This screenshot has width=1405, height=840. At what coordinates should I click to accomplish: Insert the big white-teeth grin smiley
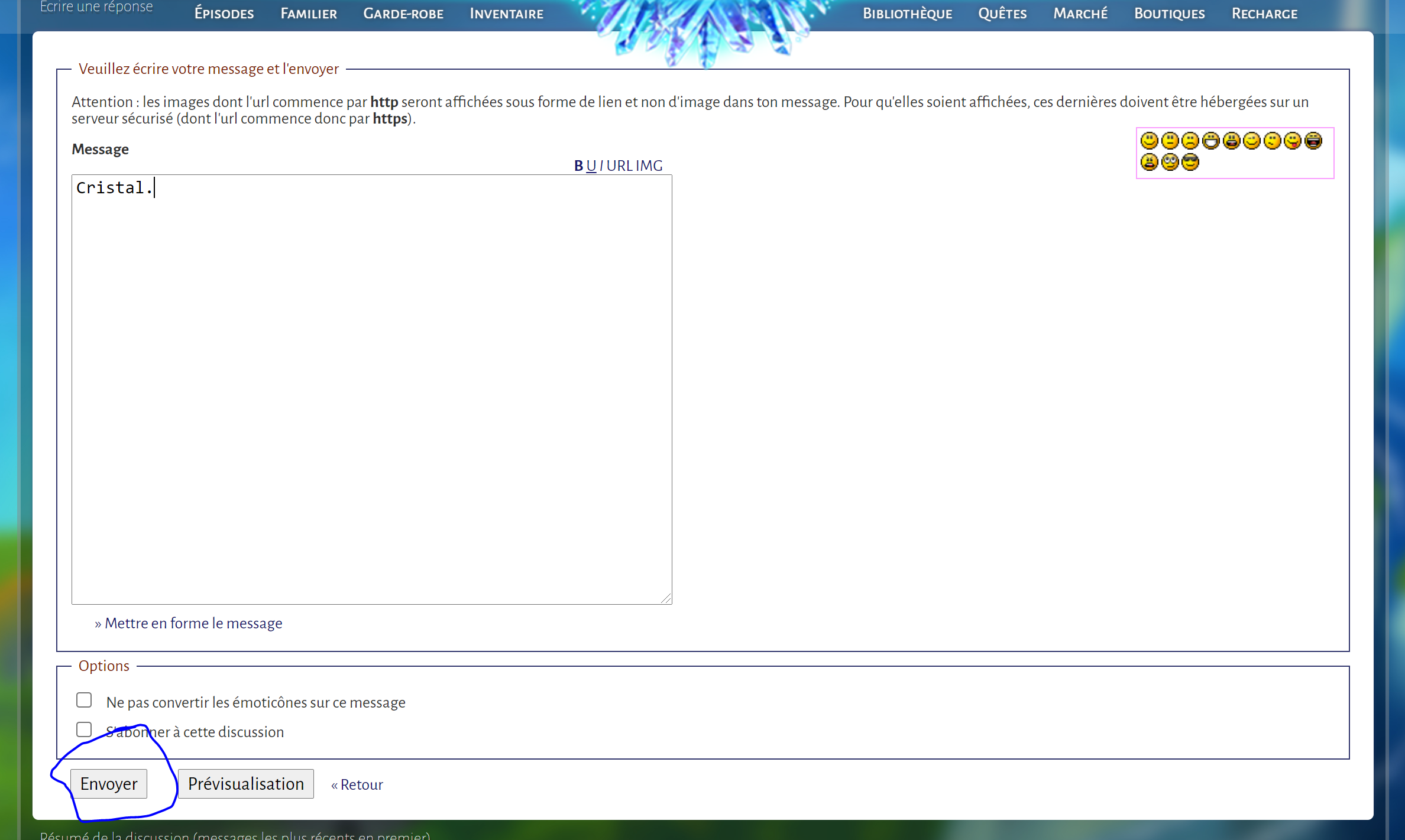coord(1211,141)
